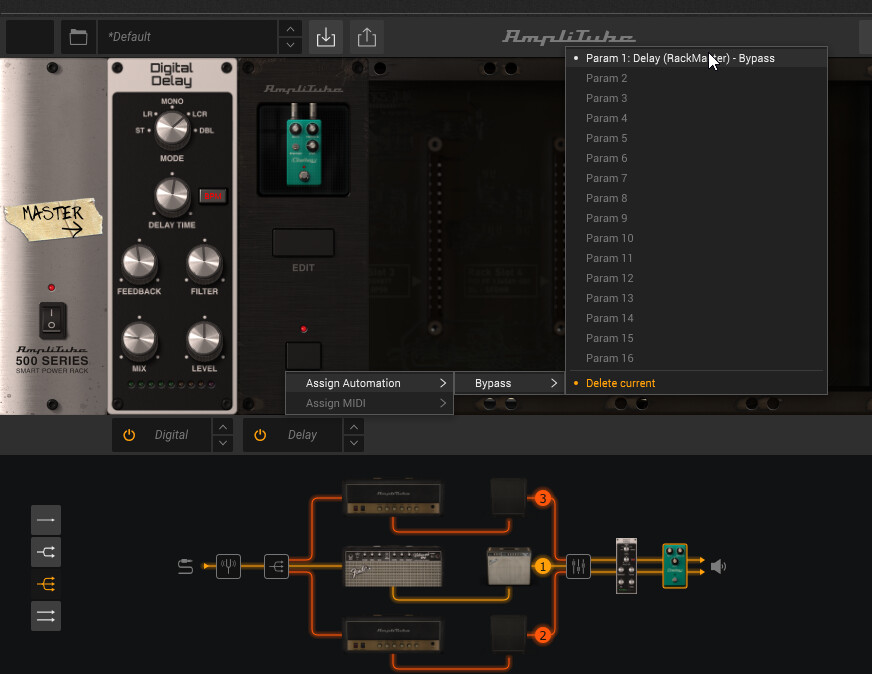Step the Digital slot selector up
This screenshot has width=872, height=674.
[x=224, y=427]
